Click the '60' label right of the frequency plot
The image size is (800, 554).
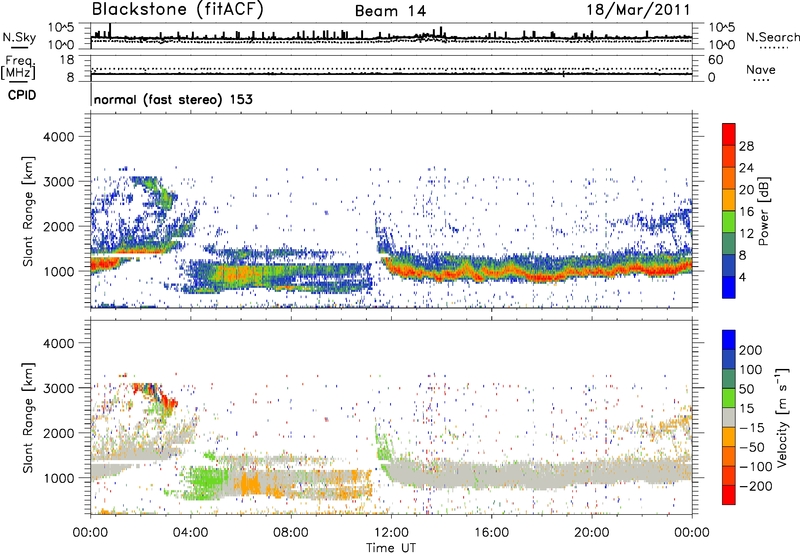[x=715, y=60]
